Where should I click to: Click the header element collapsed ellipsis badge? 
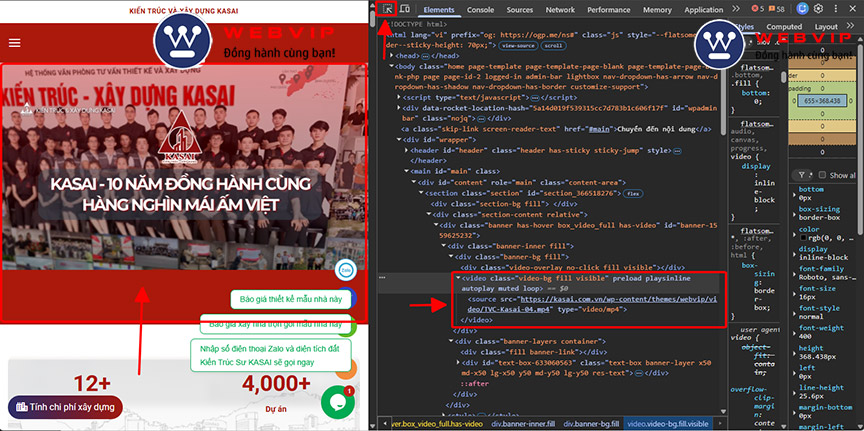pos(677,150)
